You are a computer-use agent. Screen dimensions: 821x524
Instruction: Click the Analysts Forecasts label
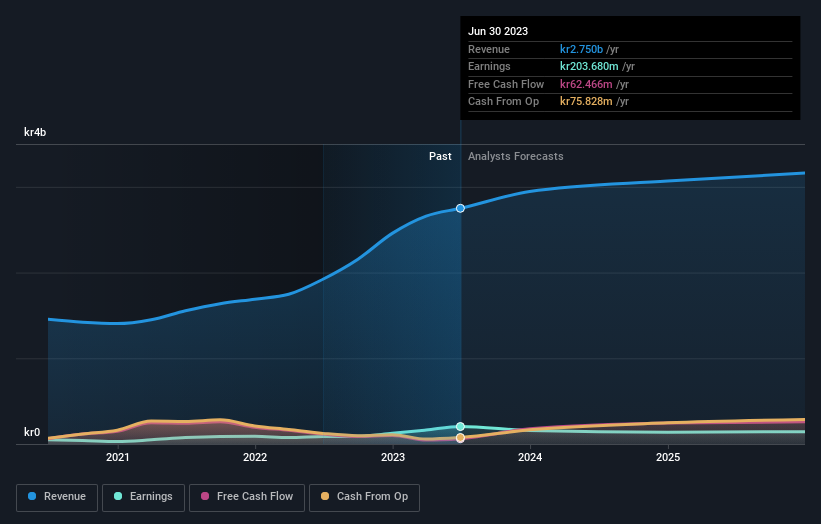coord(516,156)
